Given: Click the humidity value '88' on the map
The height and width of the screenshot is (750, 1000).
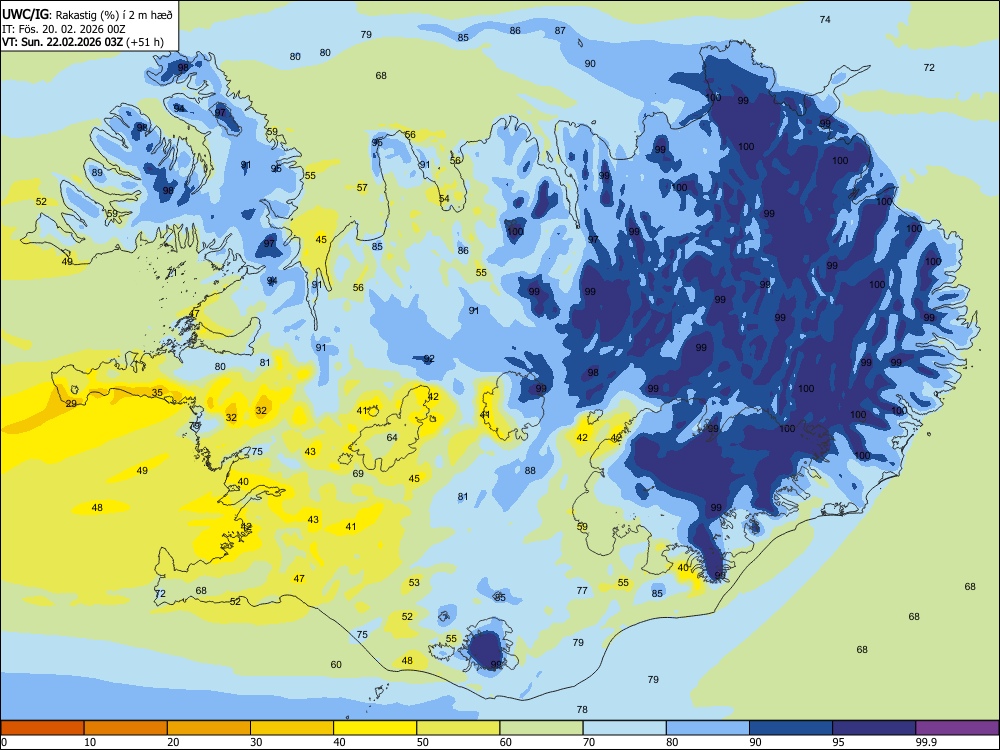Looking at the screenshot, I should tap(530, 471).
